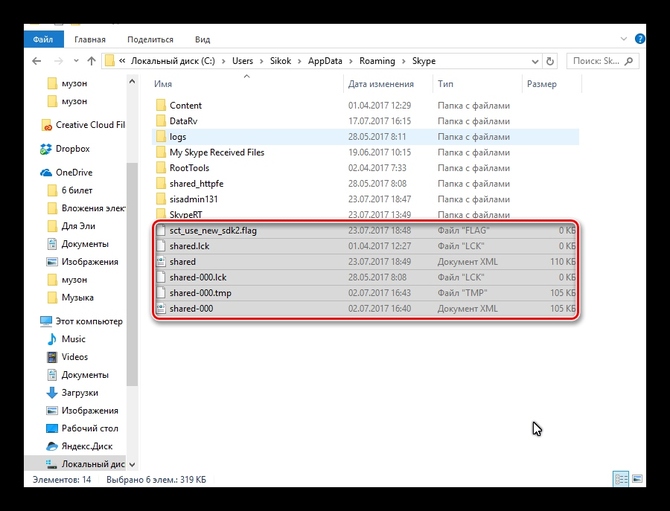The width and height of the screenshot is (670, 511).
Task: Select the shared-000 XML document icon
Action: pyautogui.click(x=161, y=308)
